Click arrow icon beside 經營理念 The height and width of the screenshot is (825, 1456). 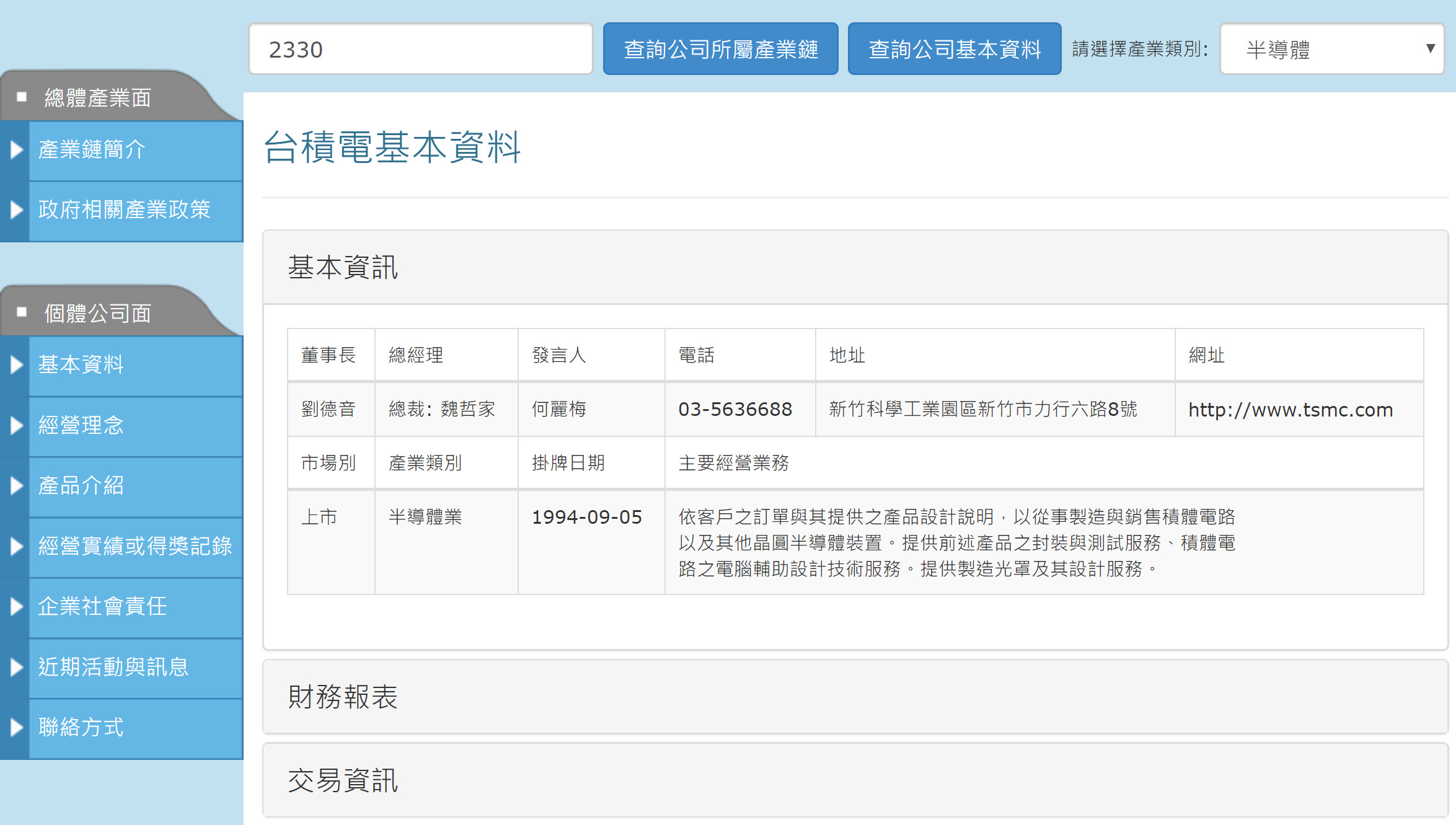pyautogui.click(x=16, y=425)
